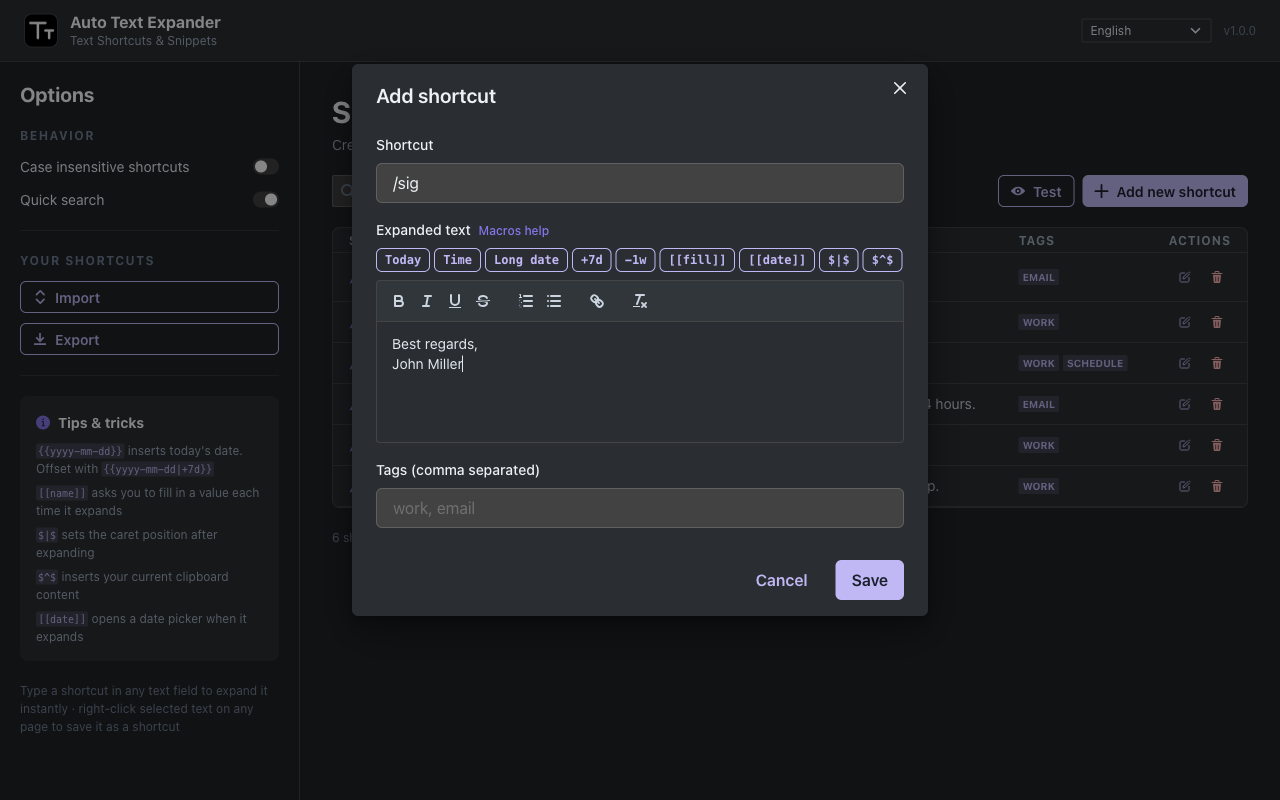Image resolution: width=1280 pixels, height=800 pixels.
Task: Click the Import shortcuts button
Action: point(149,297)
